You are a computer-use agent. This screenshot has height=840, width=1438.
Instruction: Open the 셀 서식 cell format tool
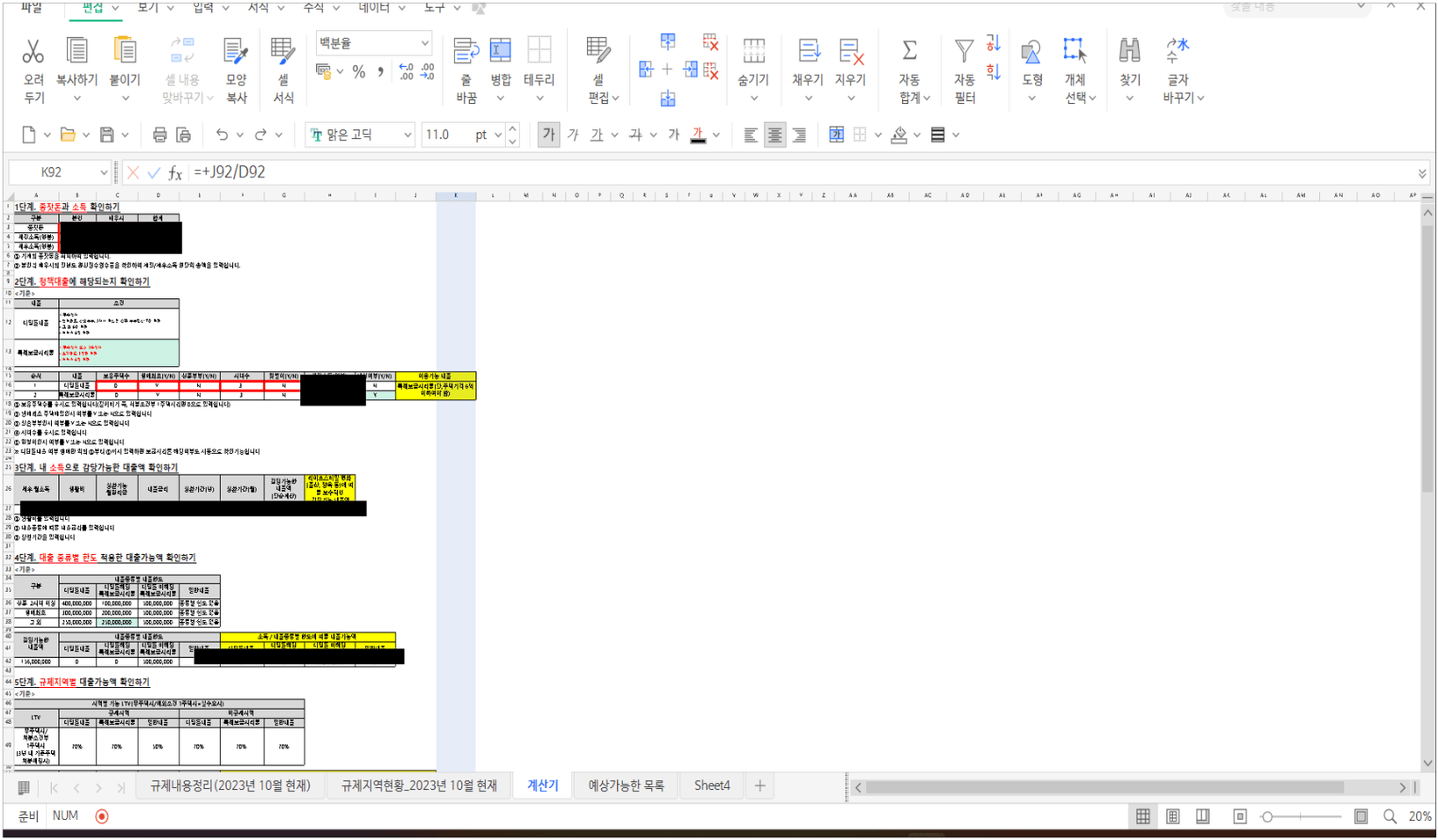[282, 51]
